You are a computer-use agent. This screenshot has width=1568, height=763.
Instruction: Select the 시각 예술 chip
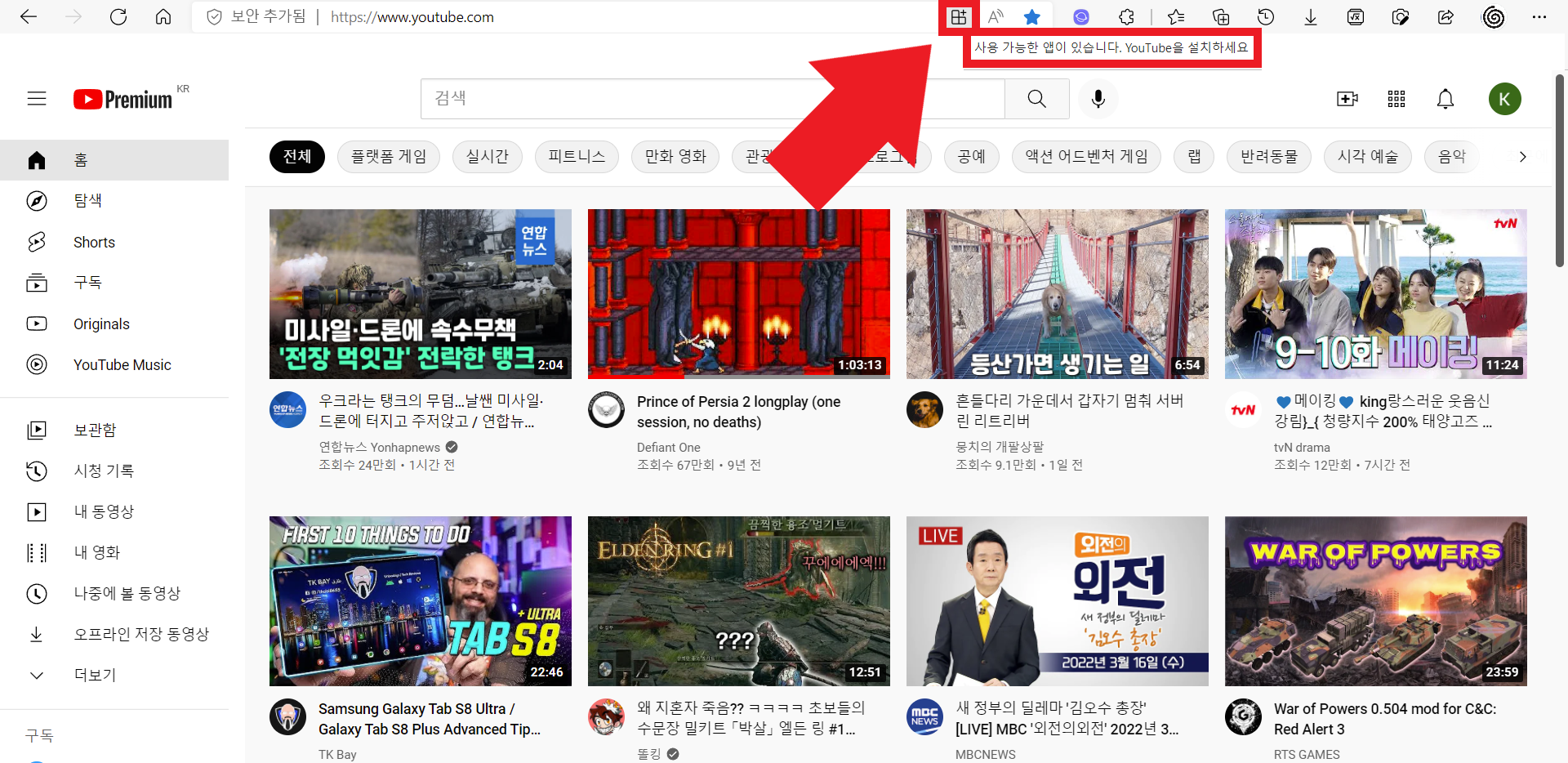(1368, 157)
